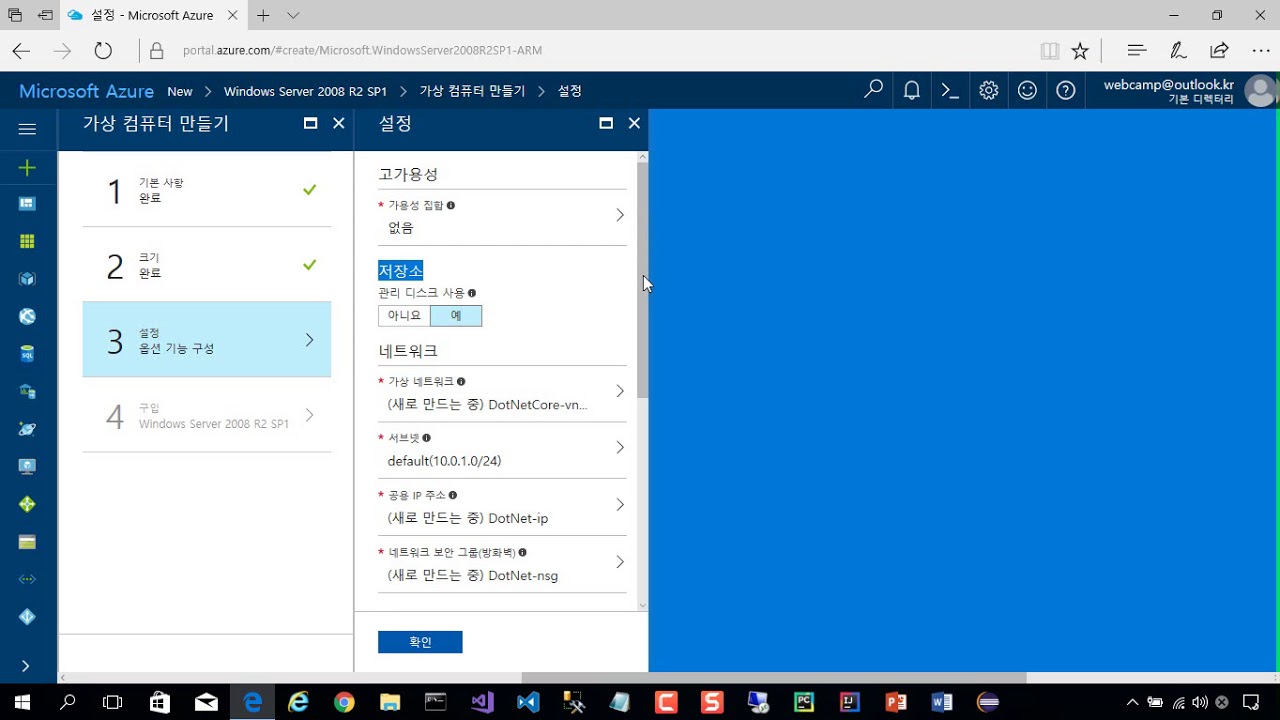This screenshot has height=720, width=1280.
Task: Launch Cloud Shell from the header
Action: pos(950,90)
